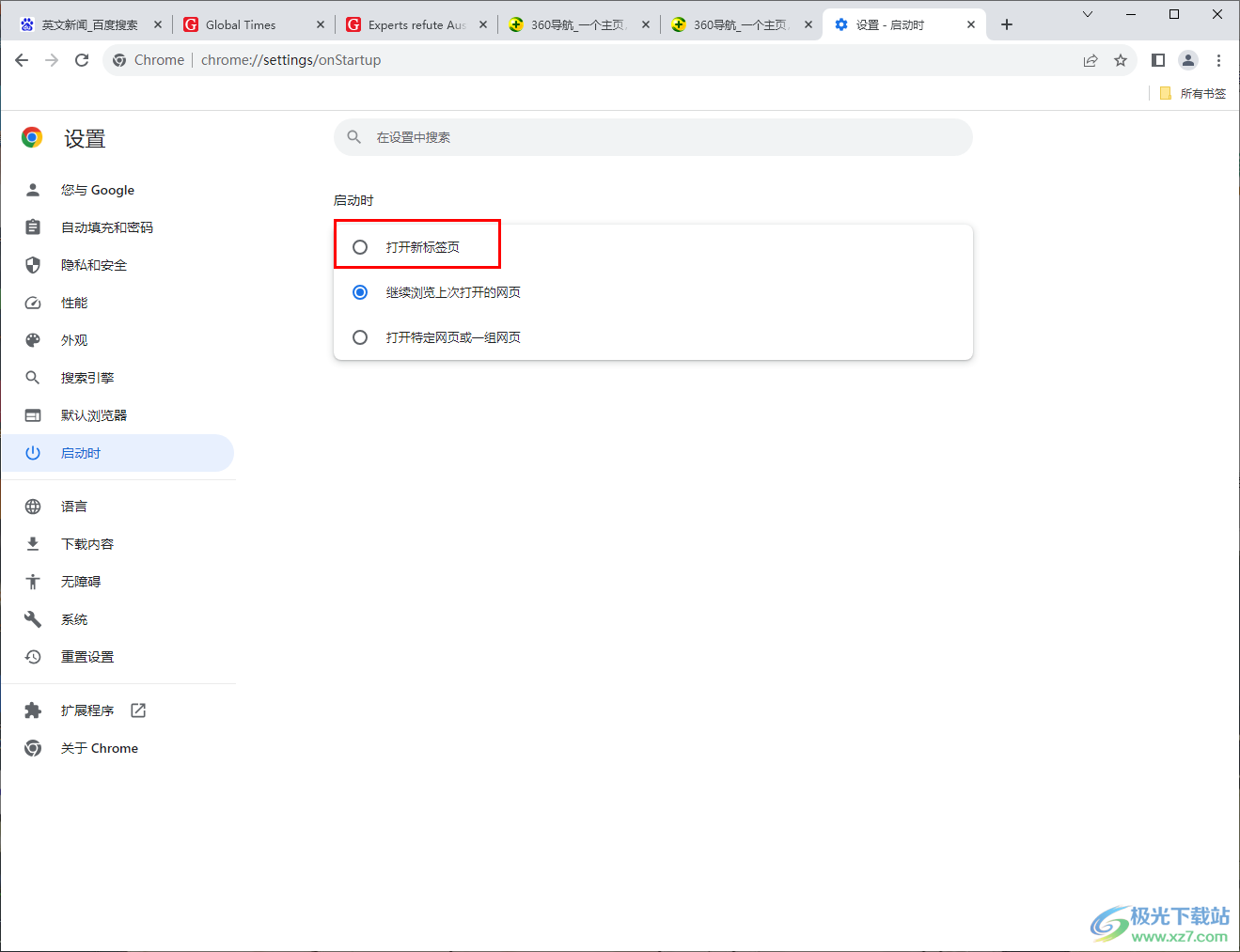
Task: Click the 重置设置 restore icon
Action: [x=33, y=657]
